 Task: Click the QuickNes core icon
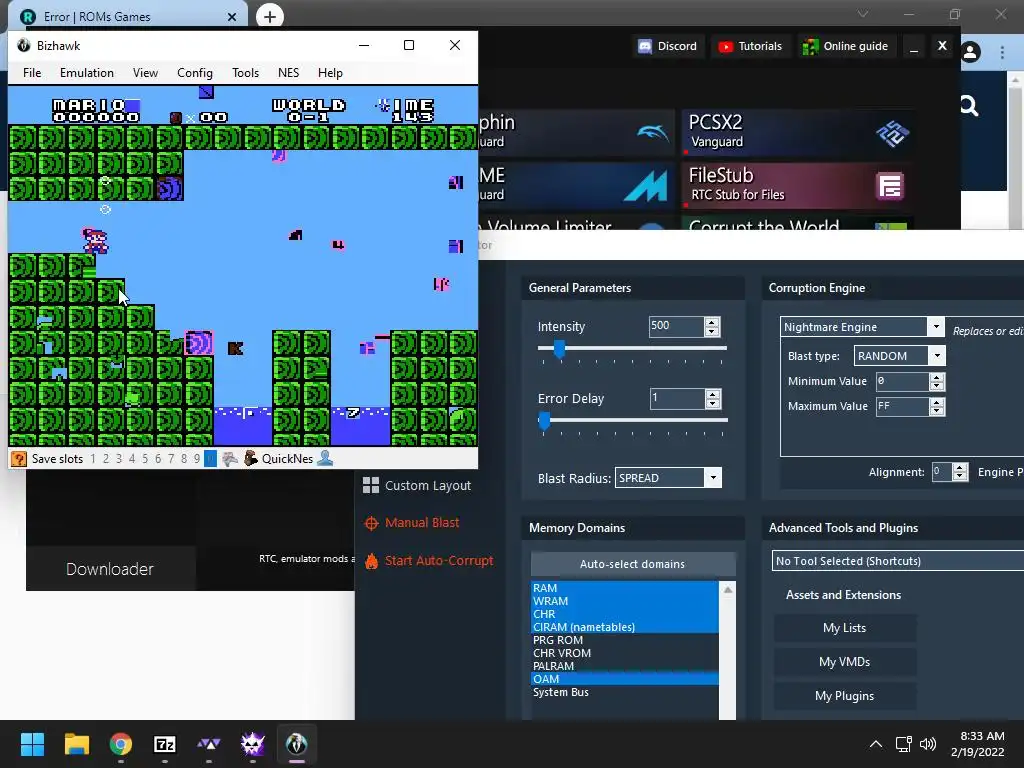pos(251,458)
